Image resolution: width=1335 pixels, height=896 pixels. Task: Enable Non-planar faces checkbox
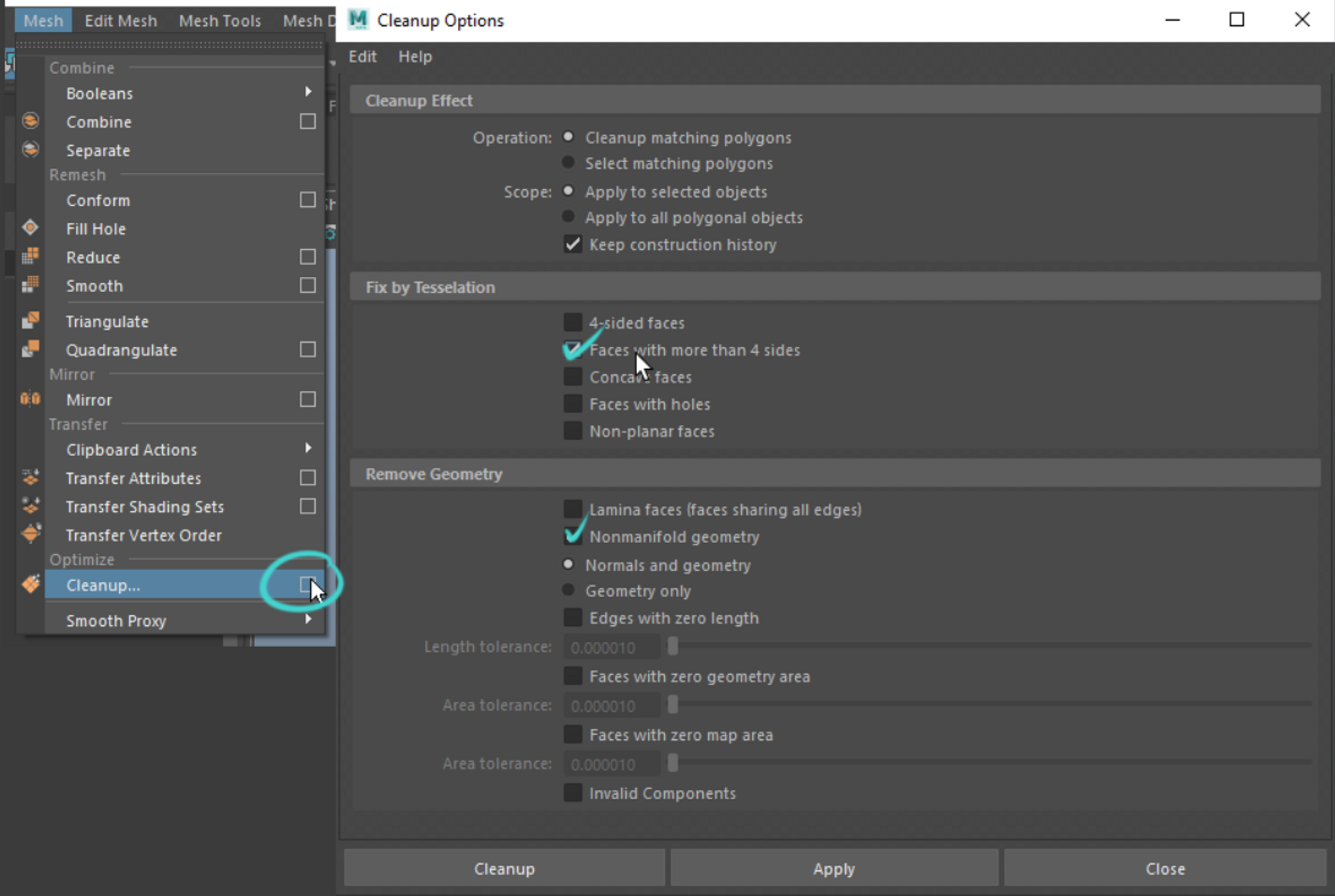pyautogui.click(x=573, y=432)
